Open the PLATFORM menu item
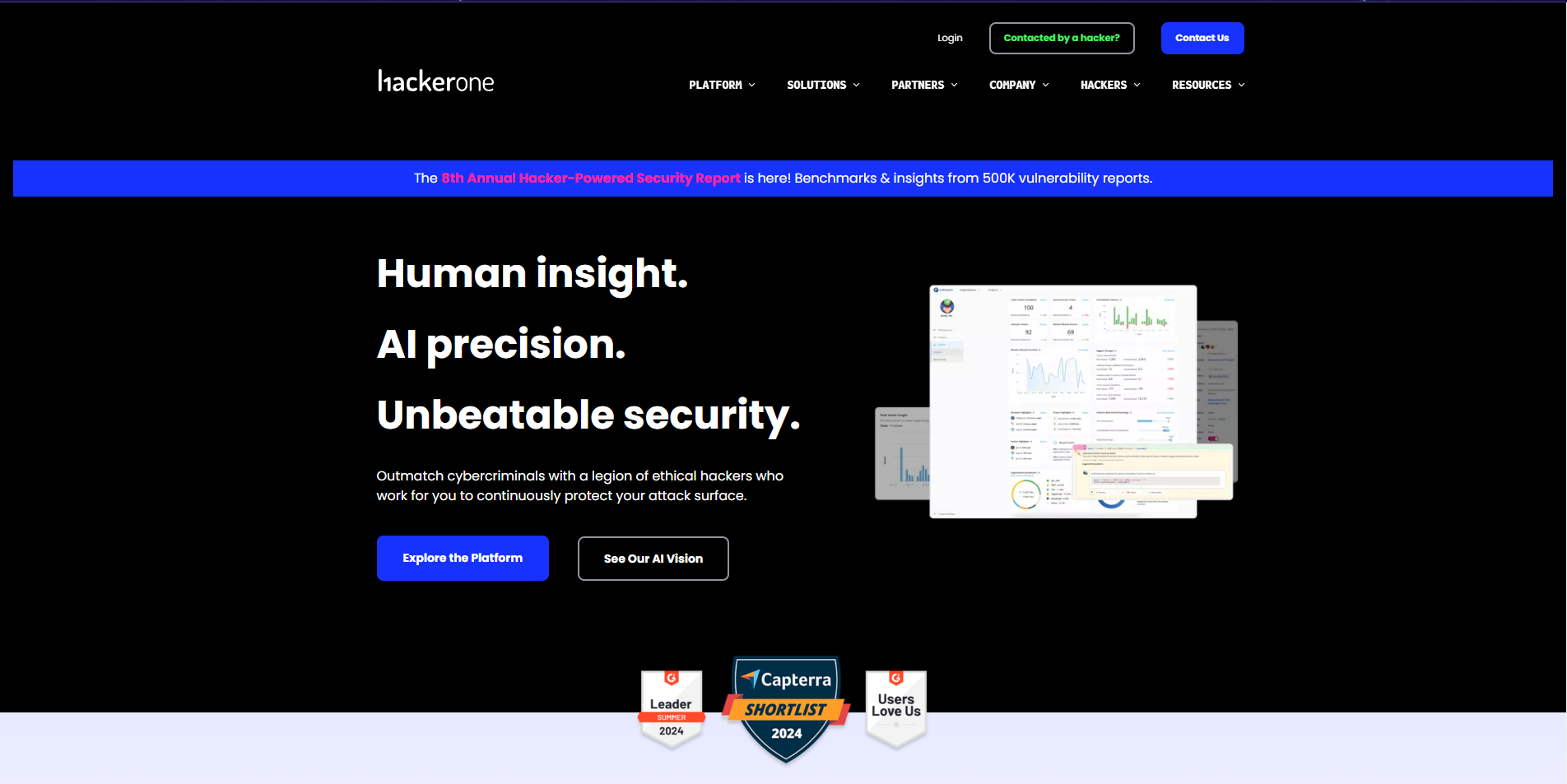This screenshot has height=784, width=1567. (x=715, y=85)
